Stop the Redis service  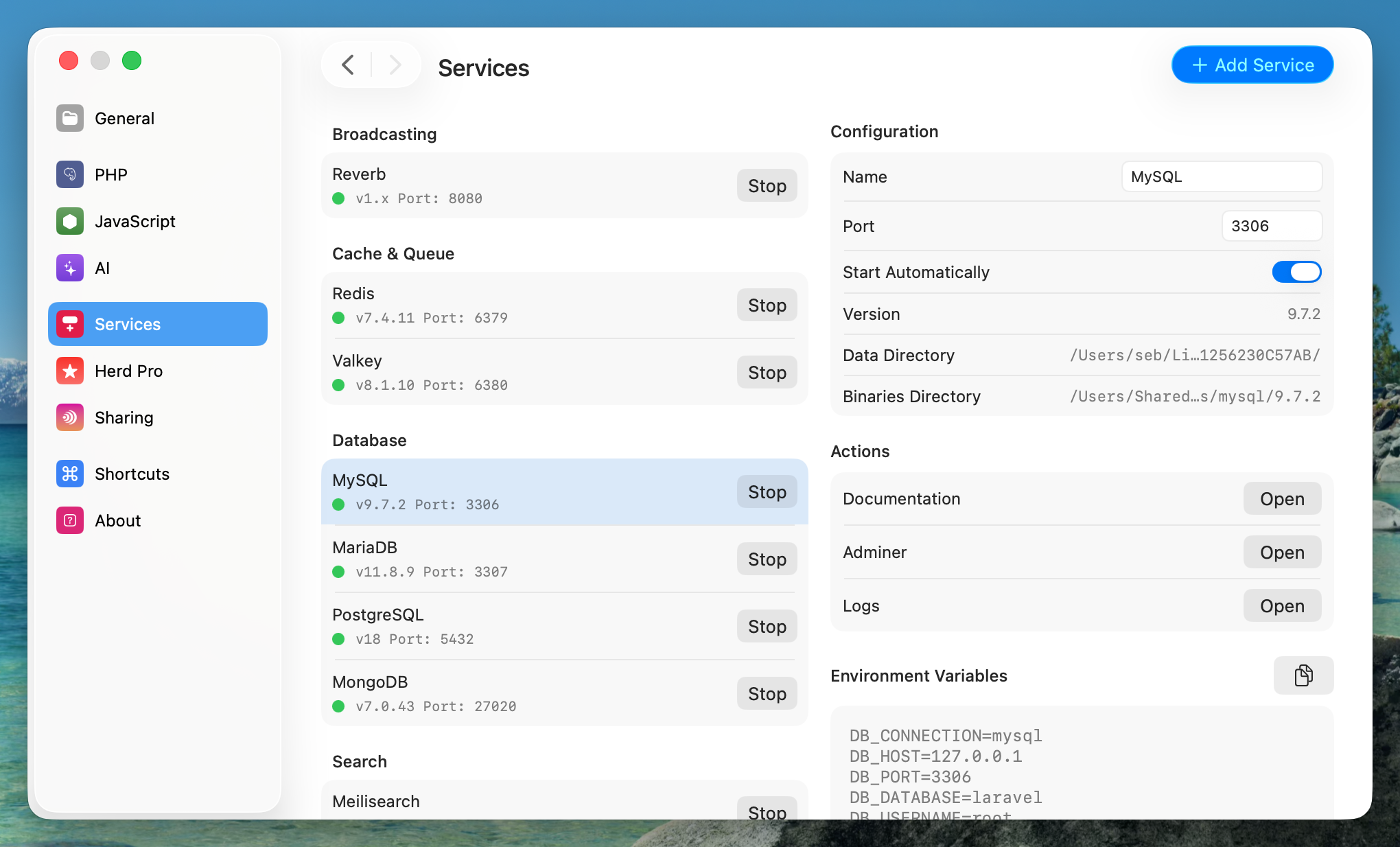pyautogui.click(x=767, y=305)
